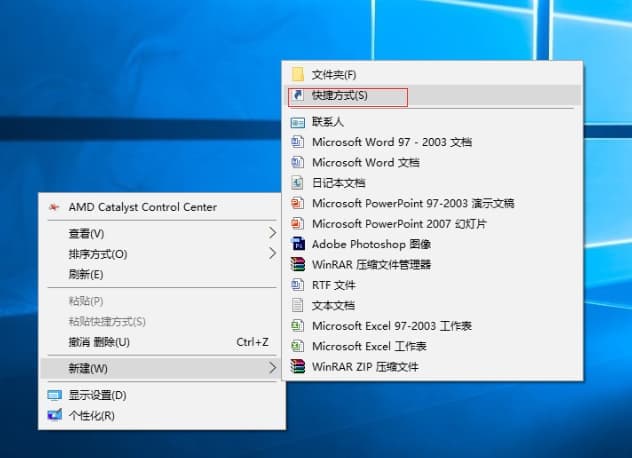Select Microsoft Word 文档 from the new menu
This screenshot has width=632, height=458.
tap(365, 162)
